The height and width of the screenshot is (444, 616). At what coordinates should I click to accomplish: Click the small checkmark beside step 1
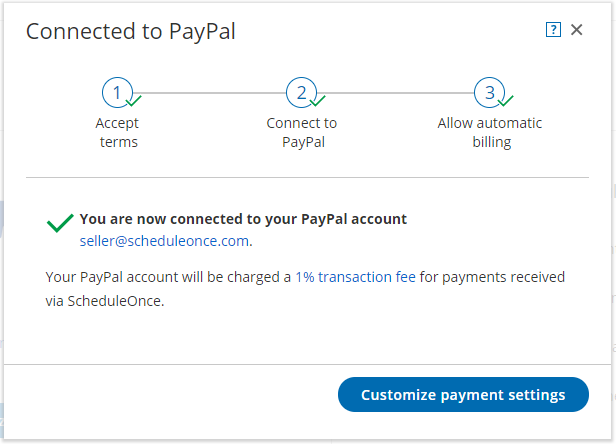click(133, 101)
